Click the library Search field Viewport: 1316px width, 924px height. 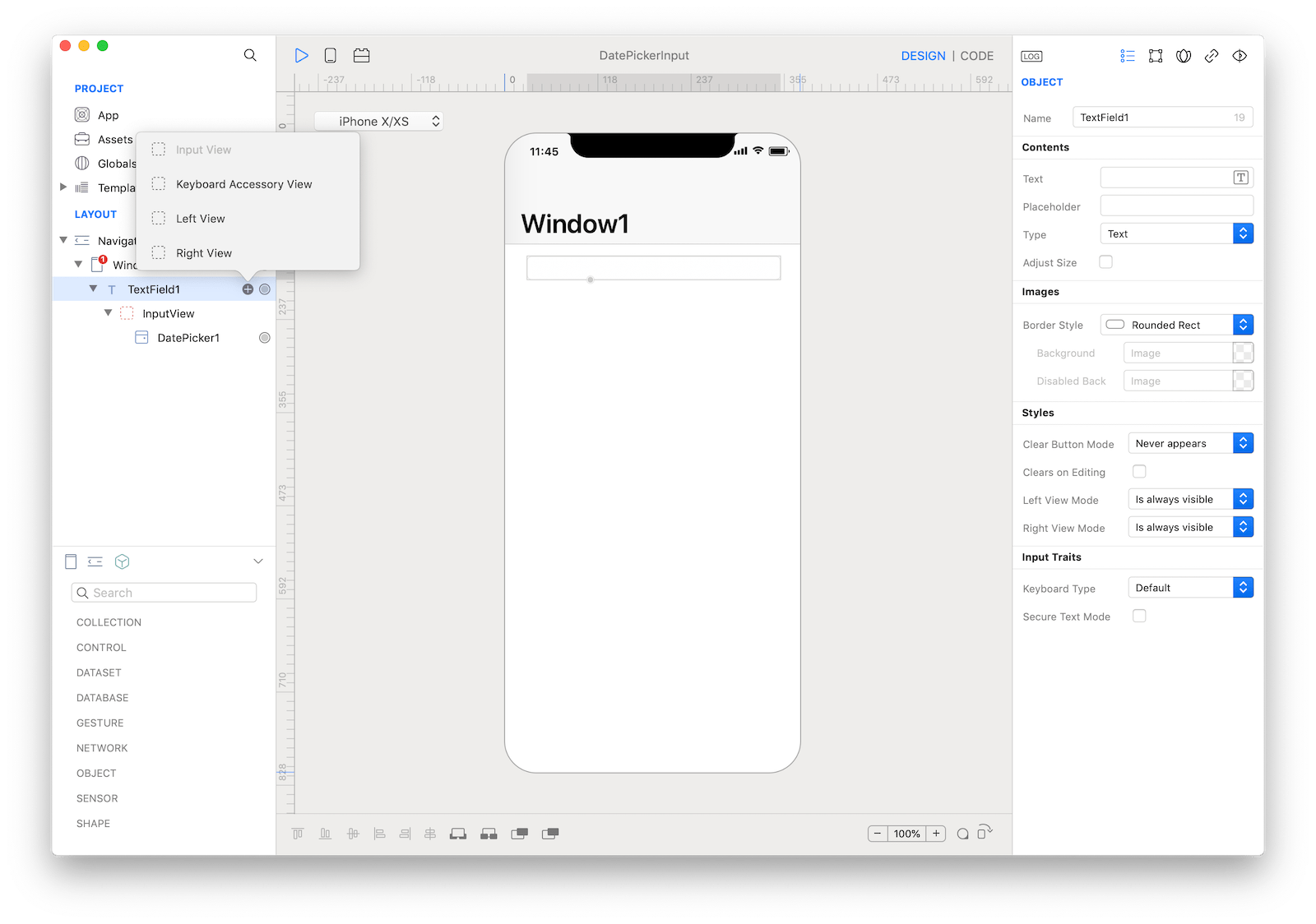point(164,593)
